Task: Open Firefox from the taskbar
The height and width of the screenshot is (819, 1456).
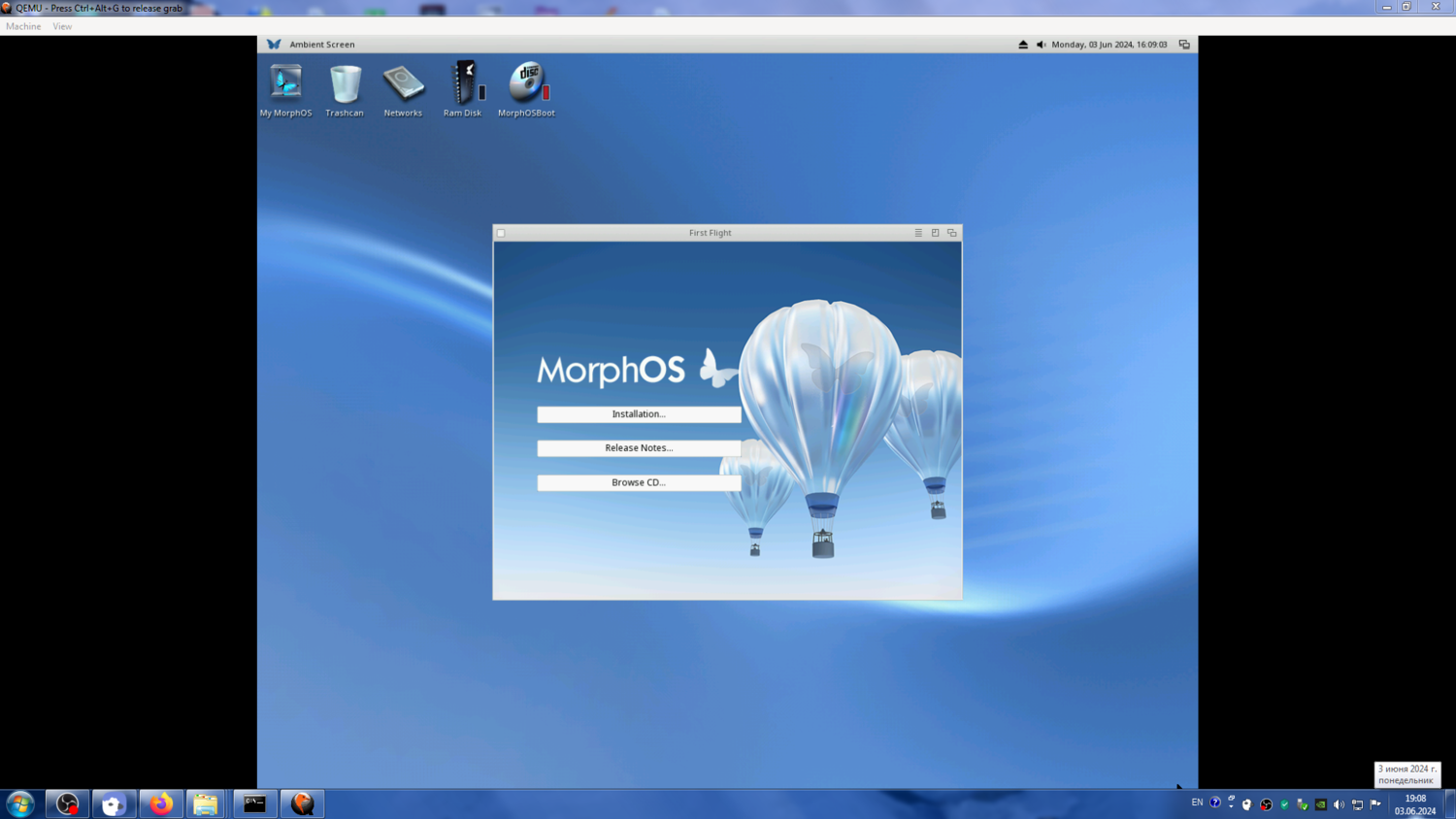Action: (x=161, y=803)
